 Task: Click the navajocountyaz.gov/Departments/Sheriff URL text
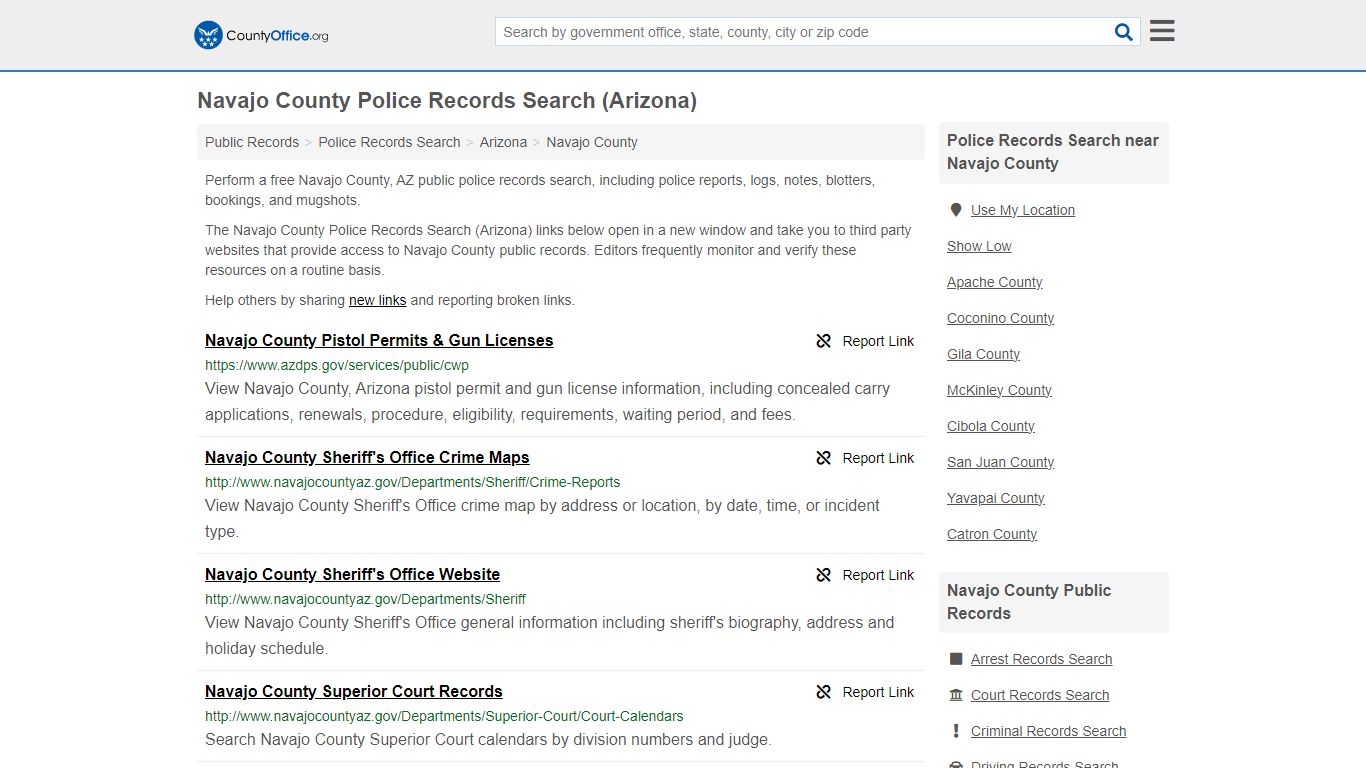click(366, 599)
